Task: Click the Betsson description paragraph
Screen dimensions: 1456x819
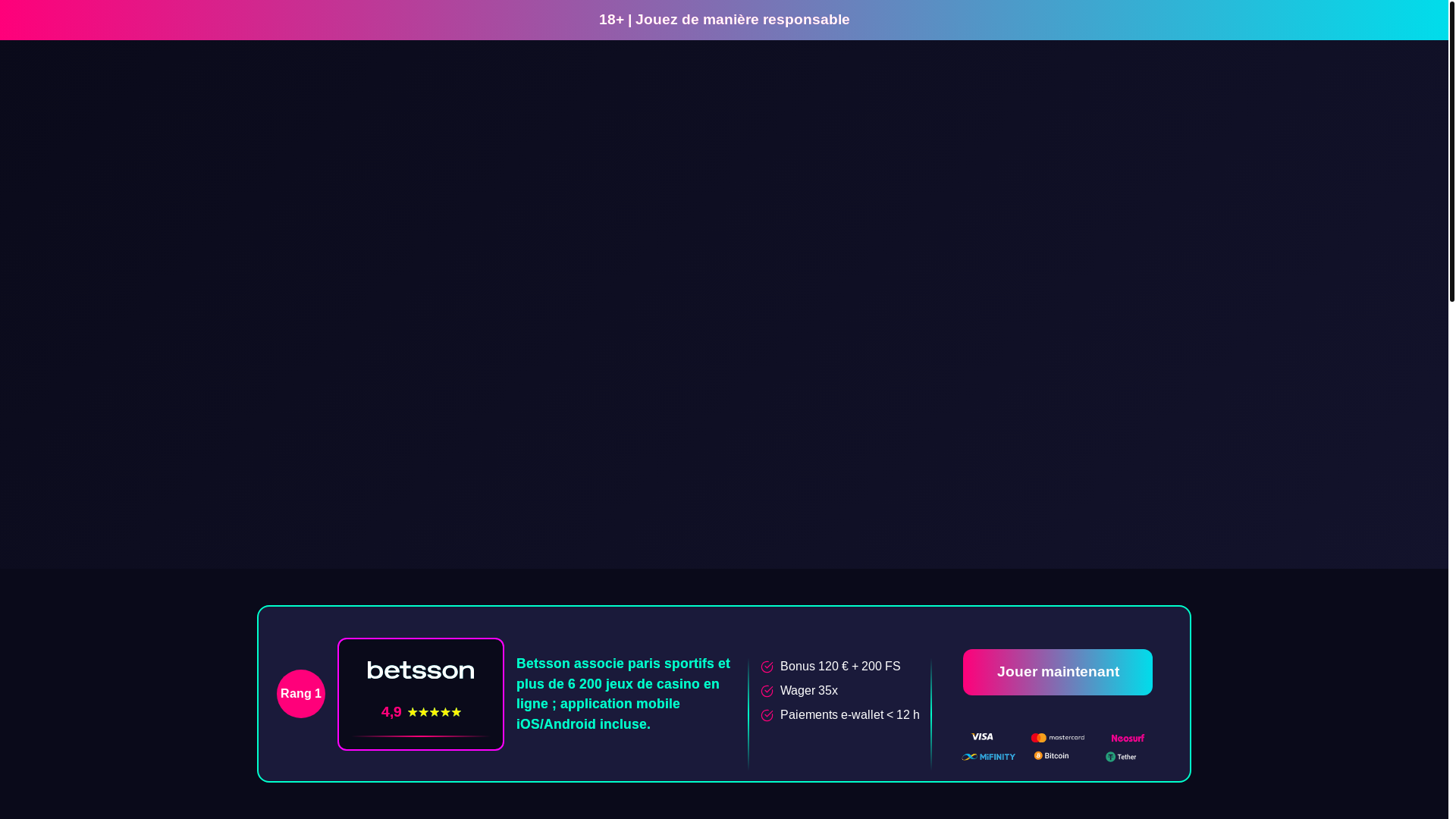Action: click(x=624, y=694)
